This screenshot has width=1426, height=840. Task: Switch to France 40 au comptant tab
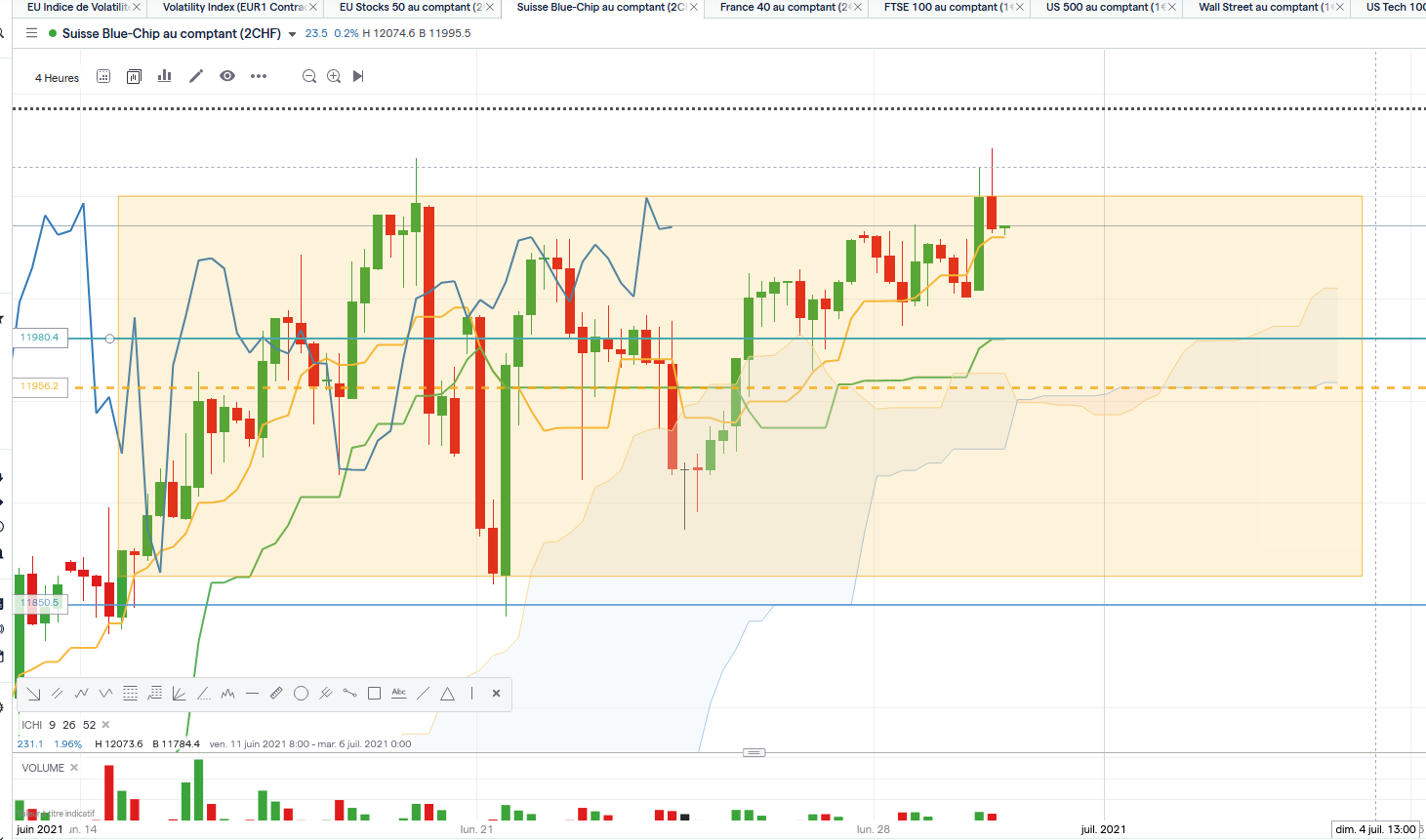(x=785, y=7)
